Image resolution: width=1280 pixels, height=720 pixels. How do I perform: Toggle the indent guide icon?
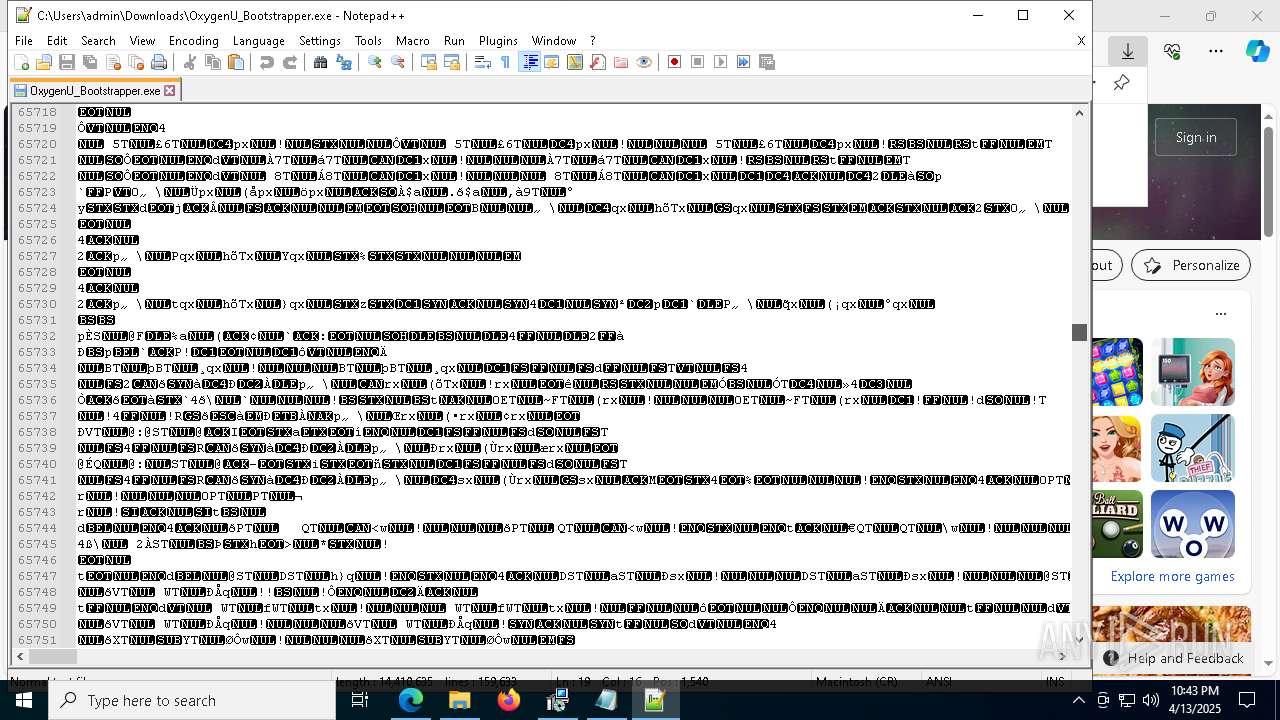[x=529, y=62]
